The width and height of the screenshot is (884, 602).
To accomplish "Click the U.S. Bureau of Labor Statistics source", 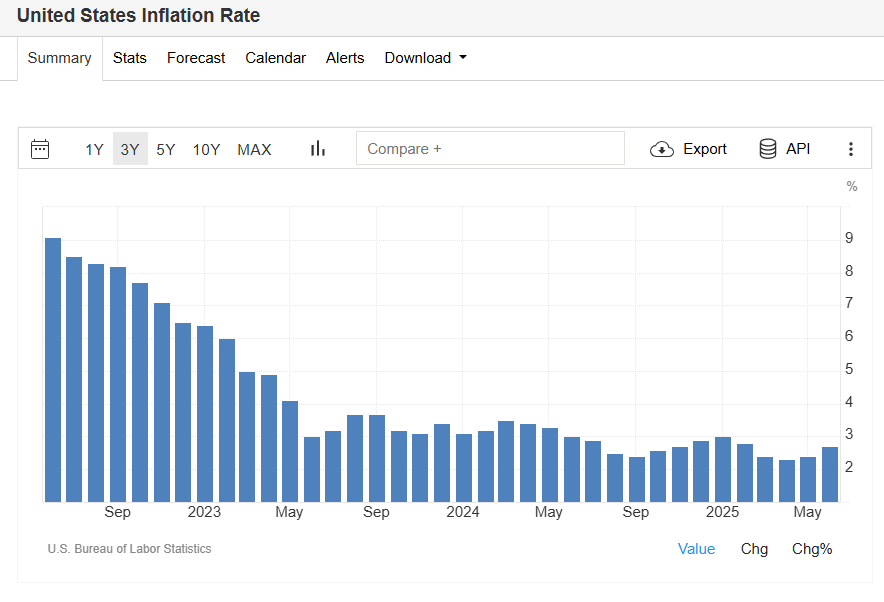I will (129, 548).
